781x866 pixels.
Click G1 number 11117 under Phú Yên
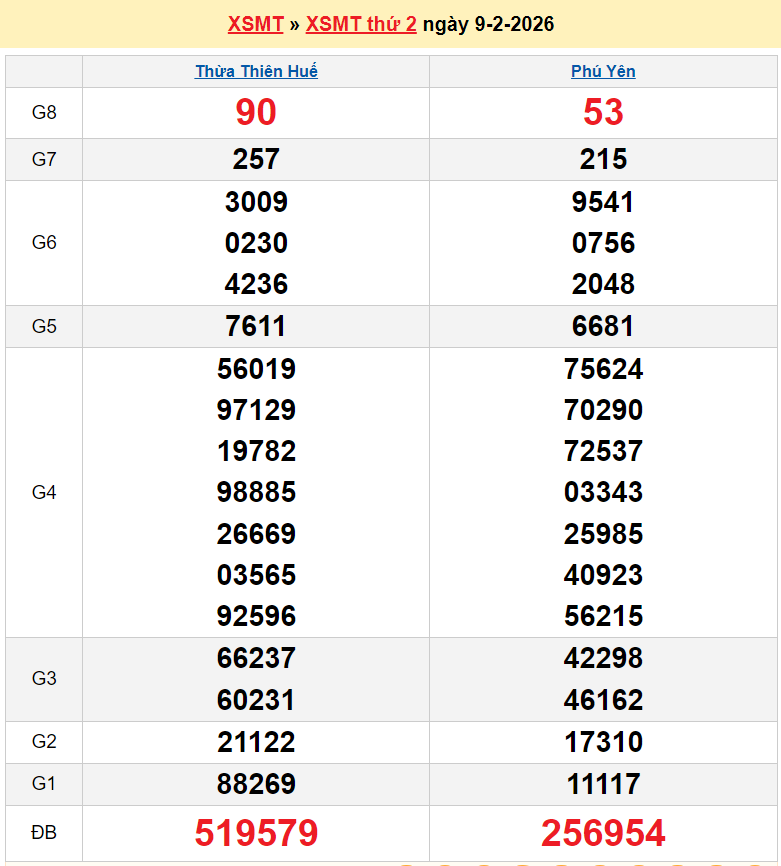tap(603, 784)
